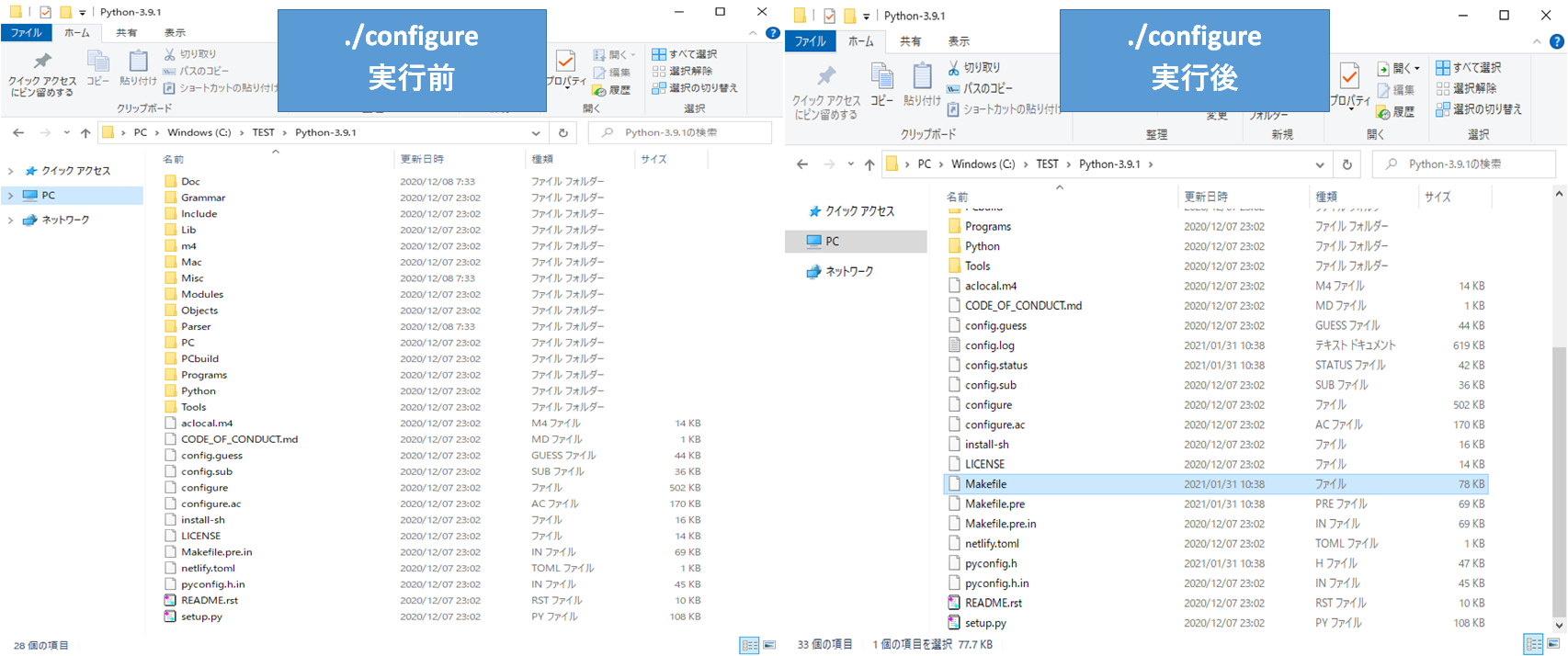Viewport: 1568px width, 656px height.
Task: Open History in left window ribbon
Action: [x=612, y=90]
